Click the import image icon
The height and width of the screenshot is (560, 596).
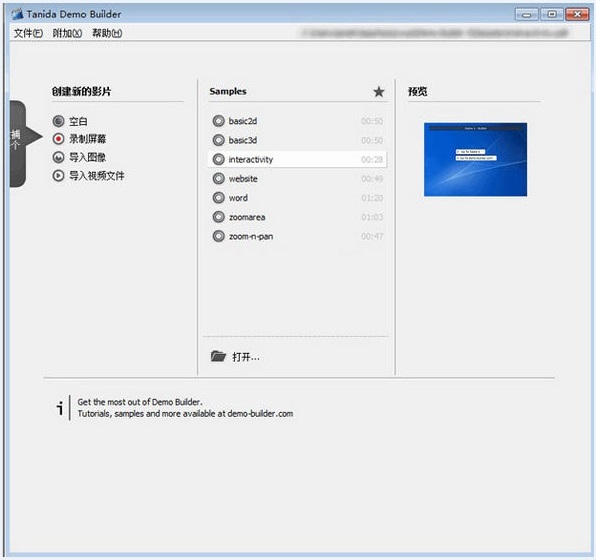[x=58, y=157]
